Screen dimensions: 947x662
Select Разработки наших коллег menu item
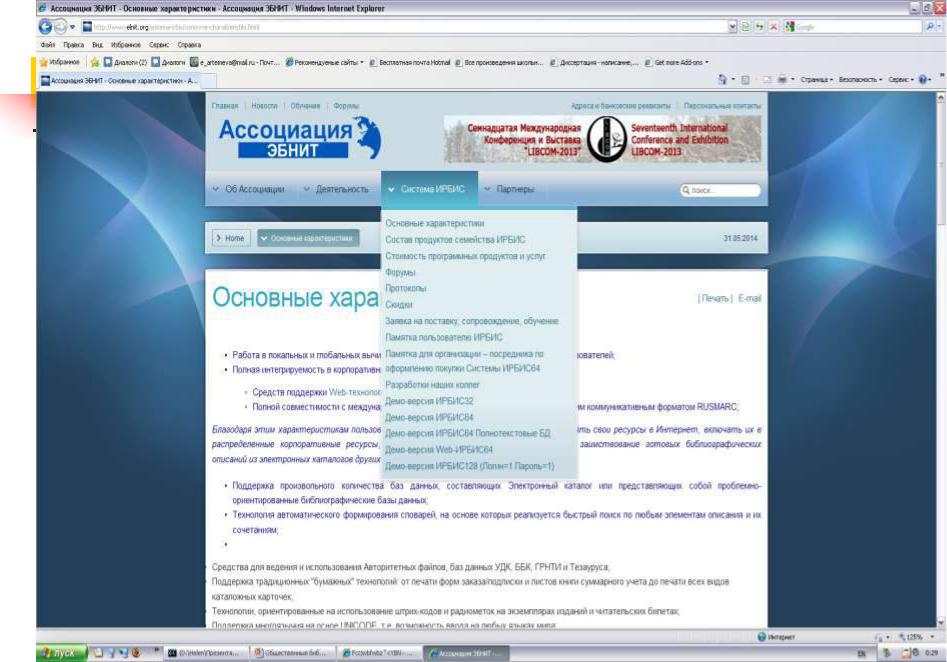(432, 385)
